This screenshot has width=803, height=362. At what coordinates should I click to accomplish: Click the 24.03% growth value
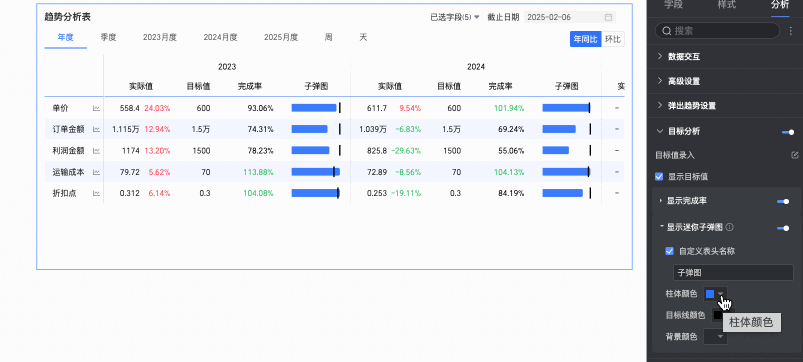[x=157, y=109]
